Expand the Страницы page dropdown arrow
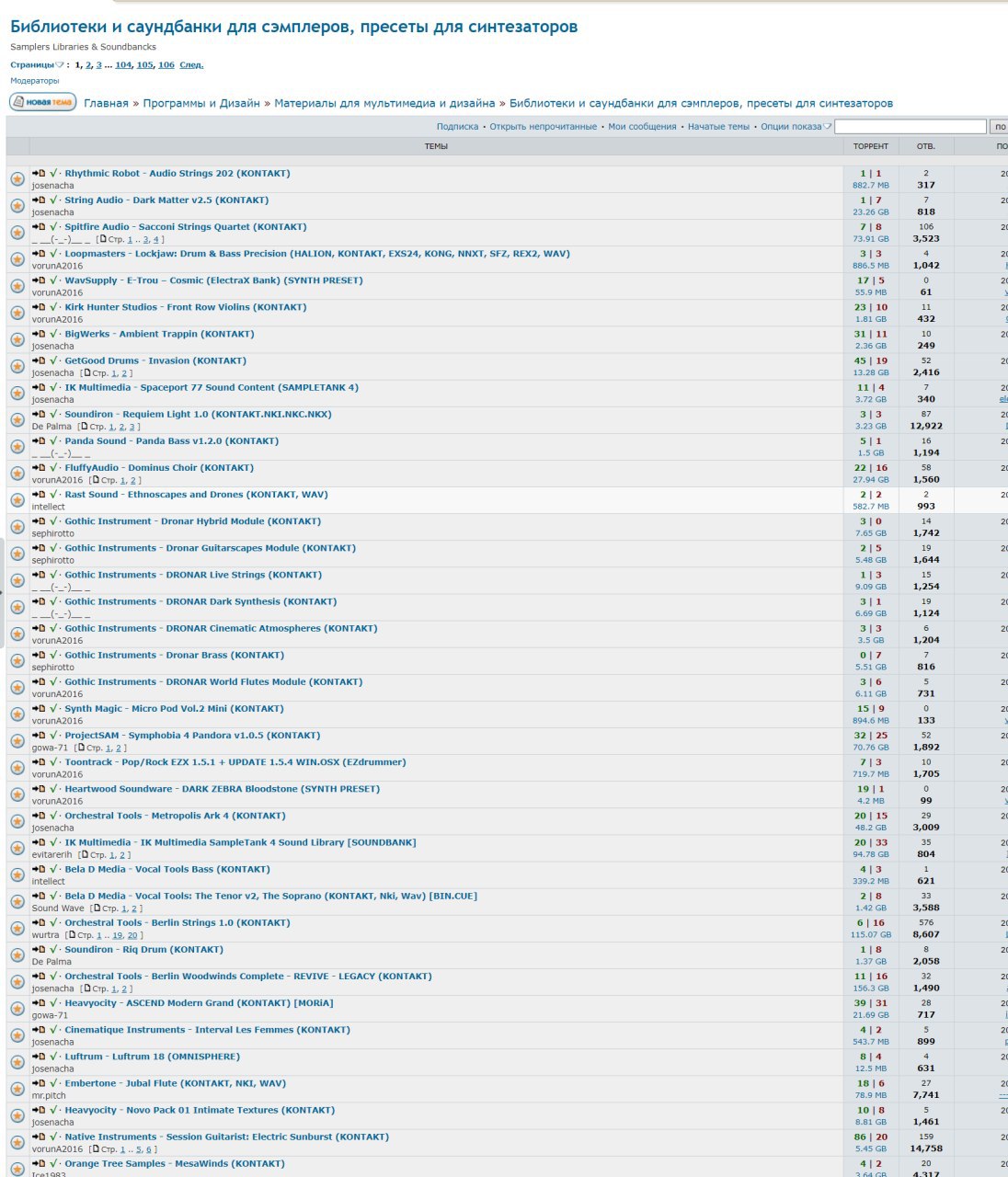The height and width of the screenshot is (1177, 1008). [x=60, y=65]
